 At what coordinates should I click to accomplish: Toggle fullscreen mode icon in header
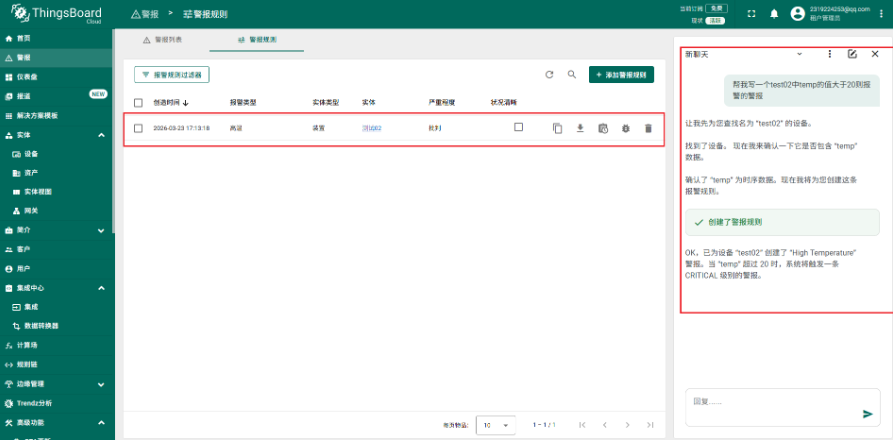pyautogui.click(x=751, y=14)
